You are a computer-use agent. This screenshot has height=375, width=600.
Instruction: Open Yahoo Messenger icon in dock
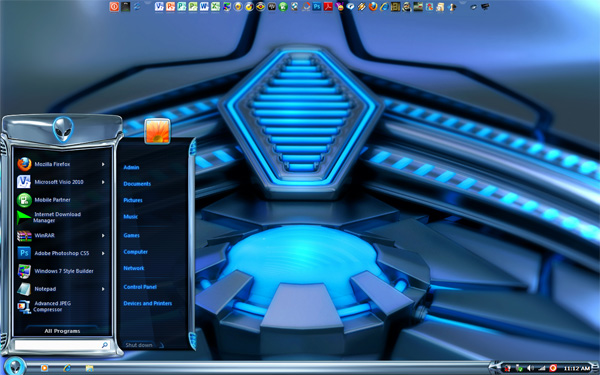click(340, 7)
